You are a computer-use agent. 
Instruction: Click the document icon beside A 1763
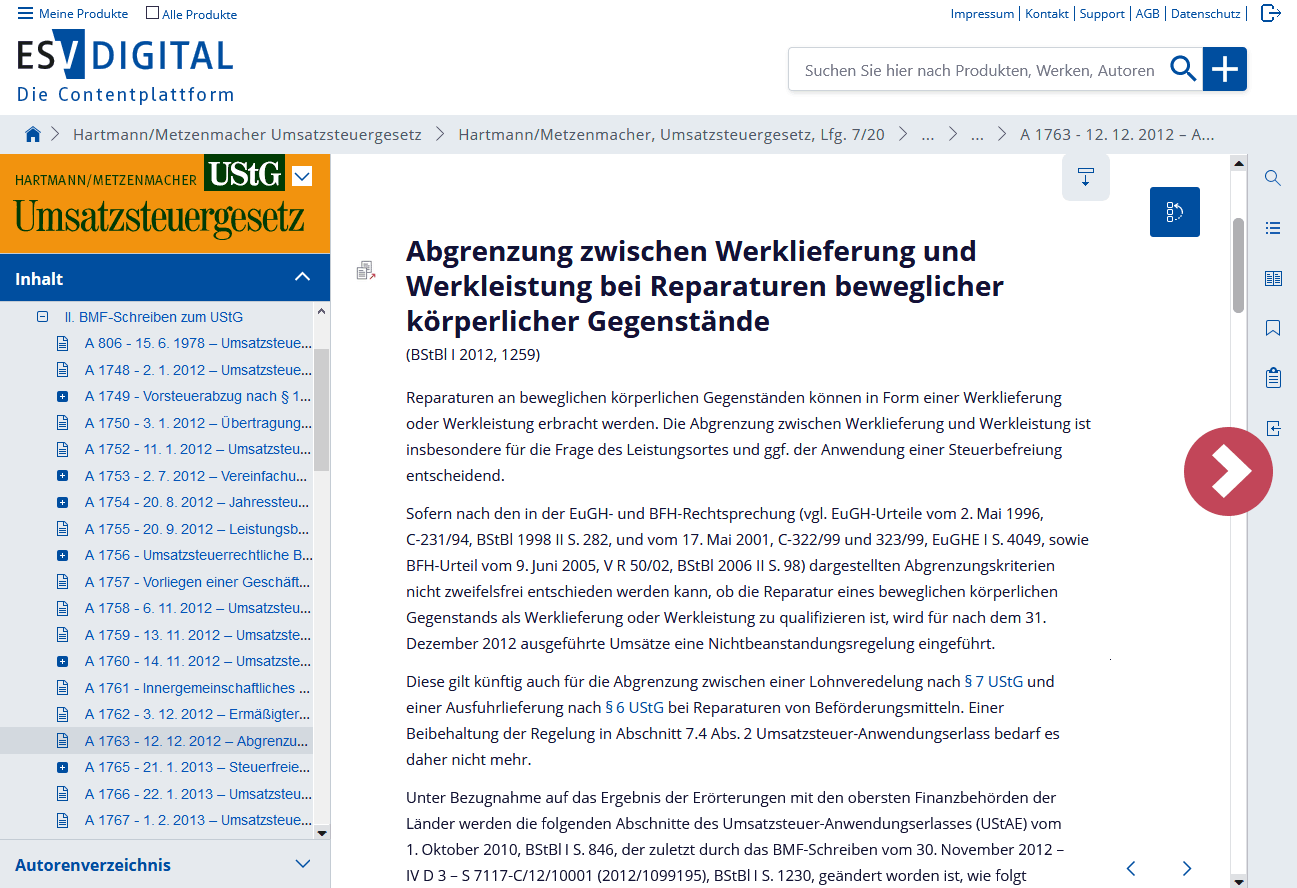coord(62,741)
